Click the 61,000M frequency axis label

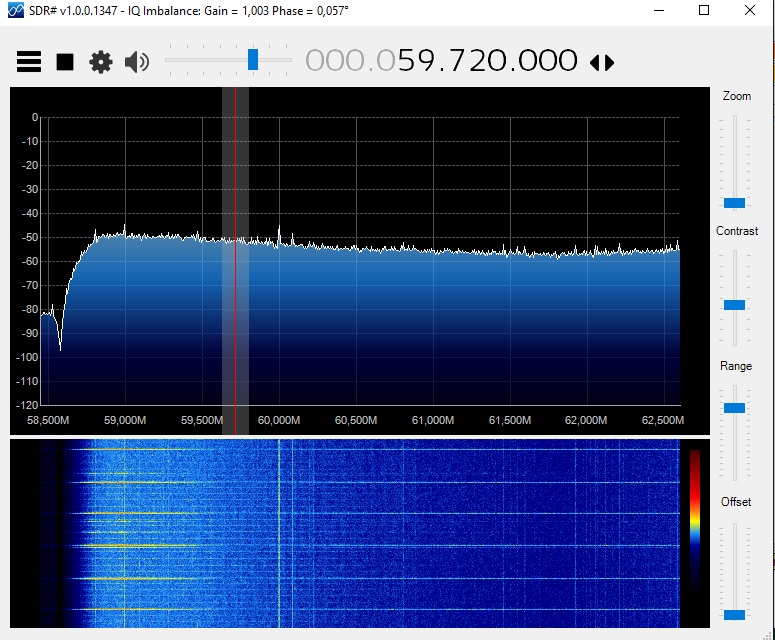(433, 421)
